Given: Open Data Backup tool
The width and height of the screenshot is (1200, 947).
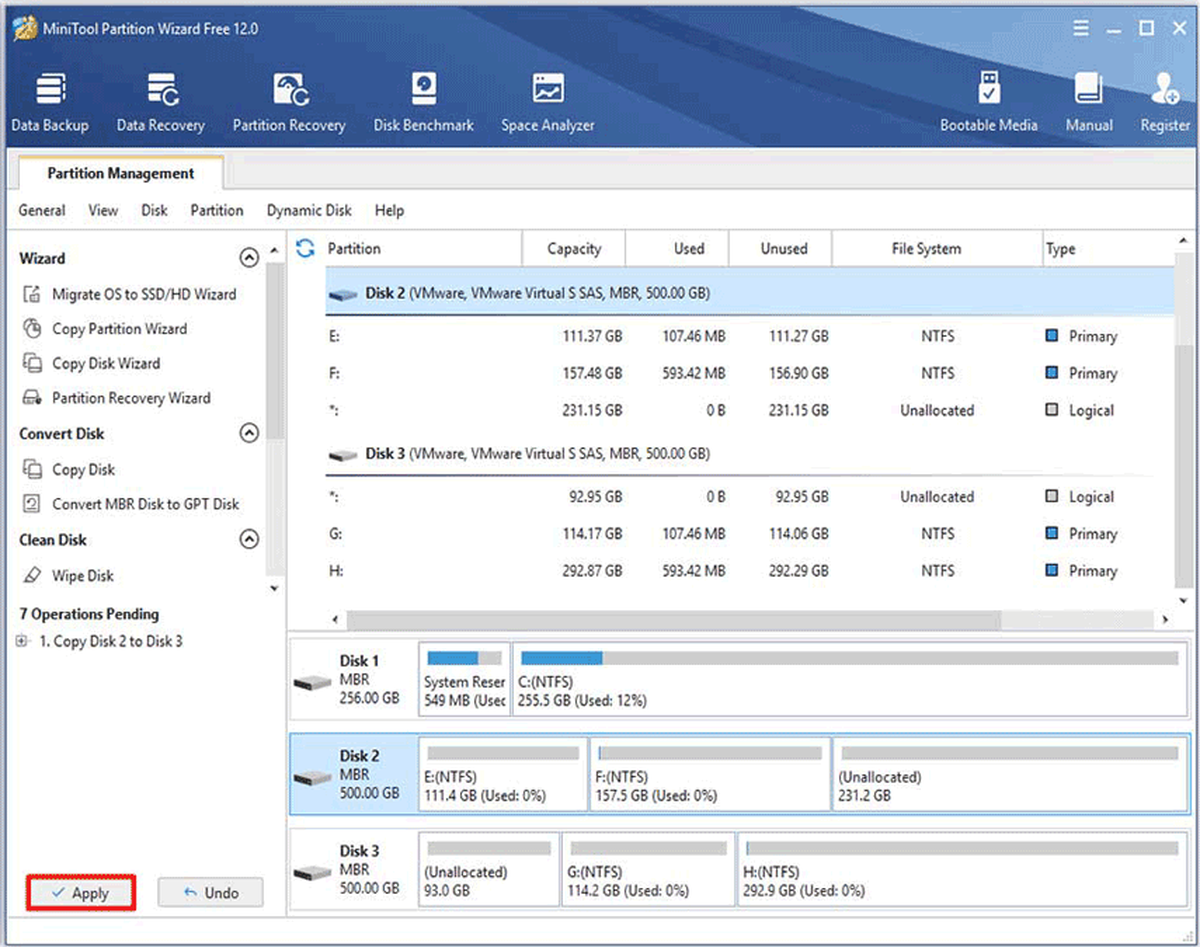Looking at the screenshot, I should (50, 102).
